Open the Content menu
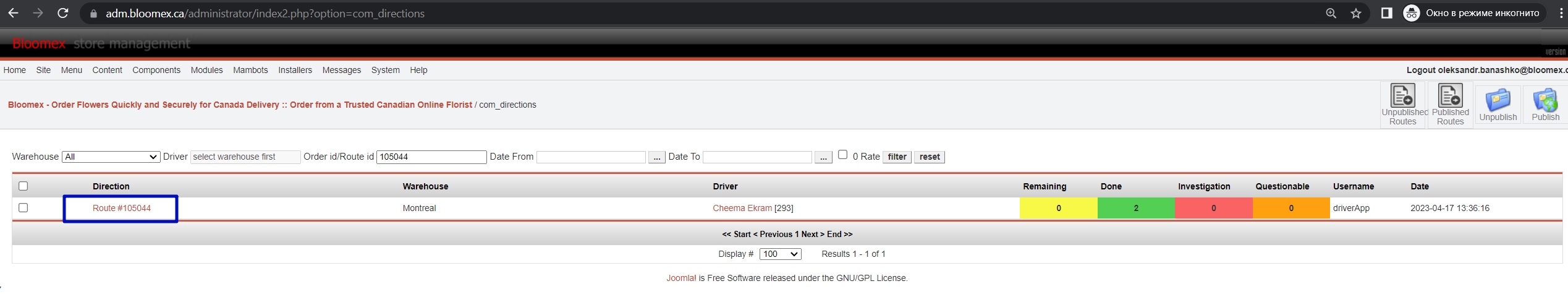Viewport: 1568px width, 294px height. pos(108,70)
